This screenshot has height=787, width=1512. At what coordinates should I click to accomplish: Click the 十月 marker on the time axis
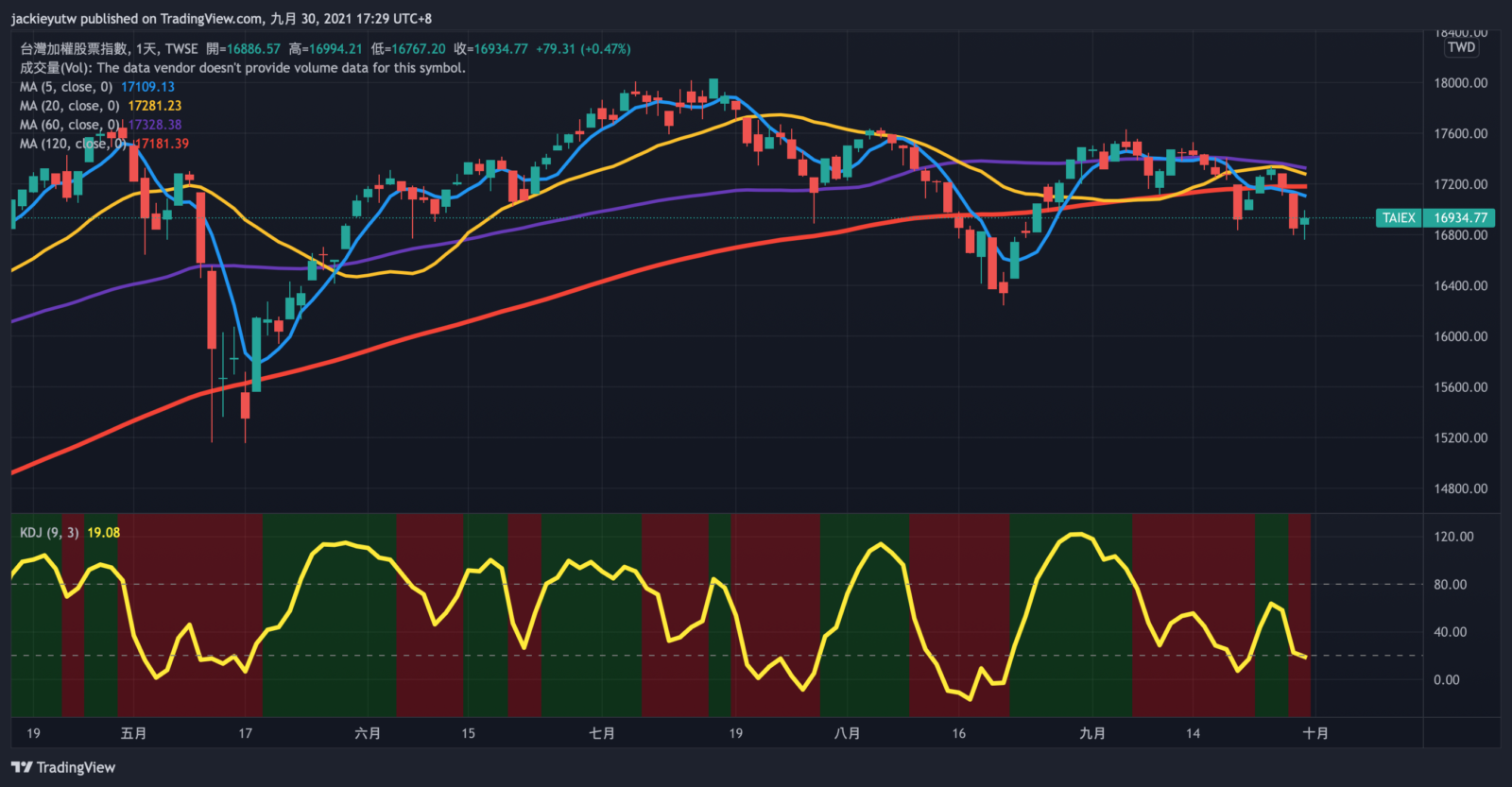tap(1315, 733)
